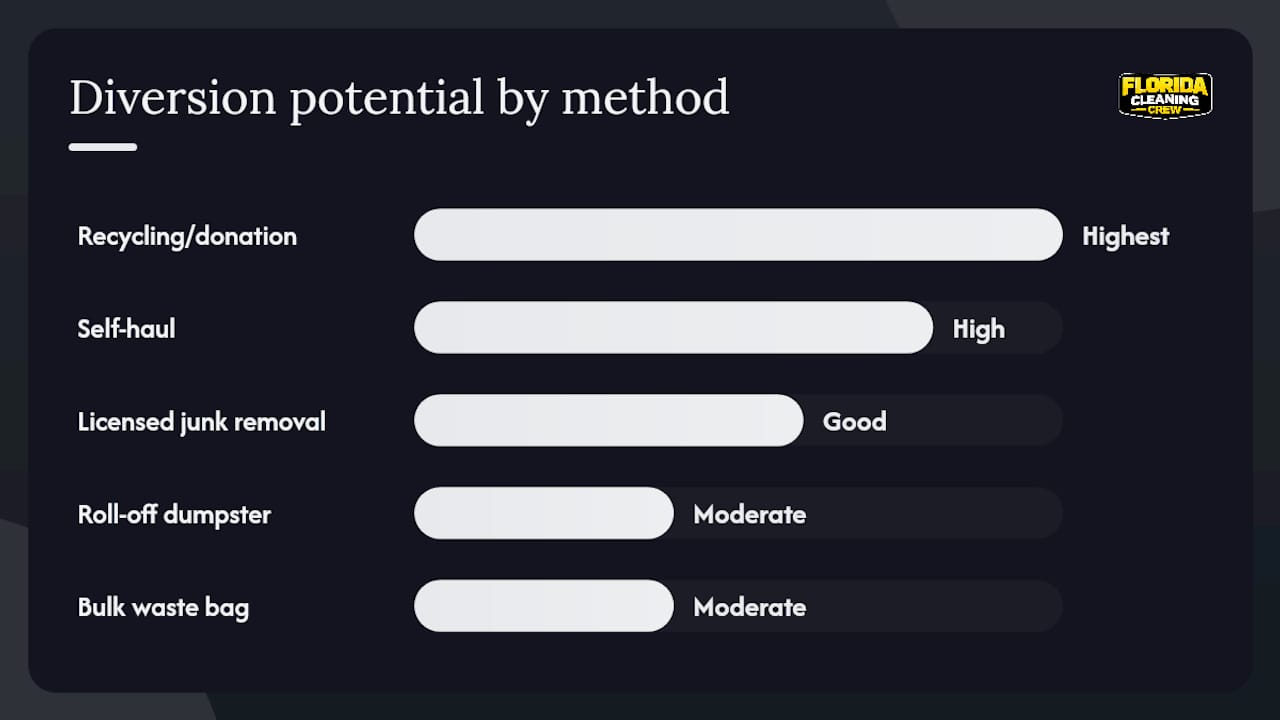Click the Bulk waste bag progress bar
The image size is (1280, 720).
543,606
